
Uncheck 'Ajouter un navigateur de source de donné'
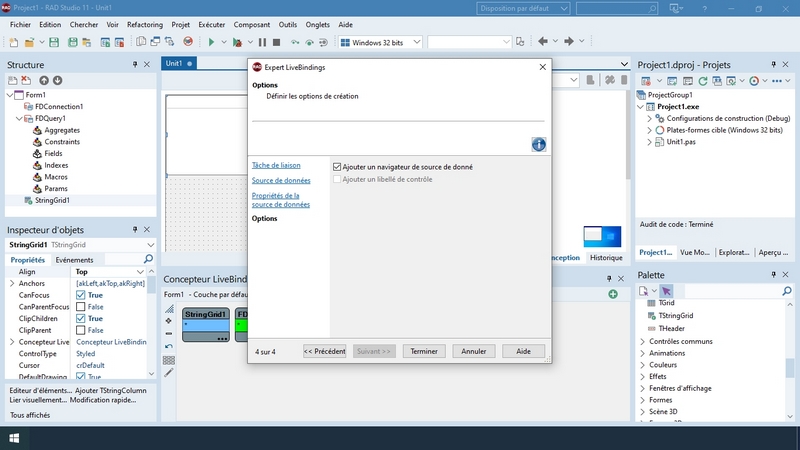click(x=337, y=167)
